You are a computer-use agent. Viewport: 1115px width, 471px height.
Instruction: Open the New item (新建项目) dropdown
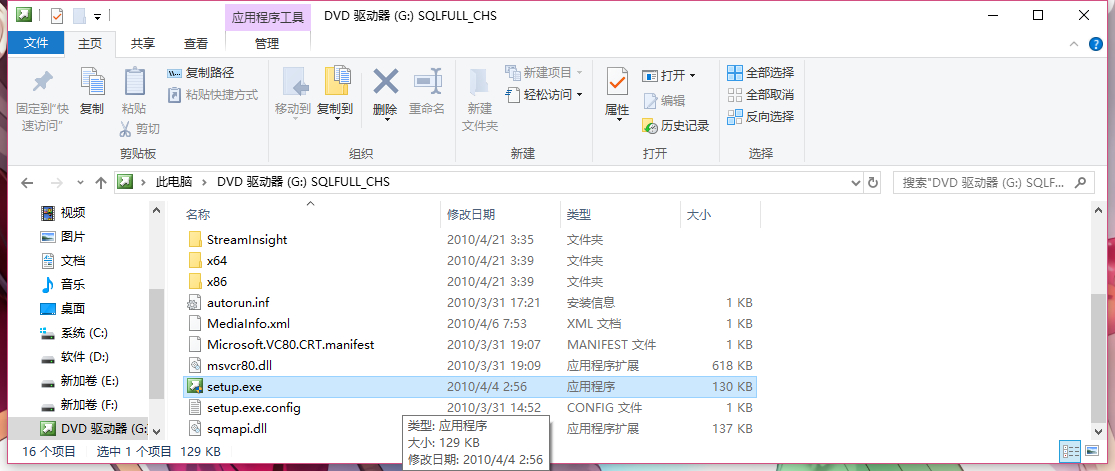click(544, 73)
